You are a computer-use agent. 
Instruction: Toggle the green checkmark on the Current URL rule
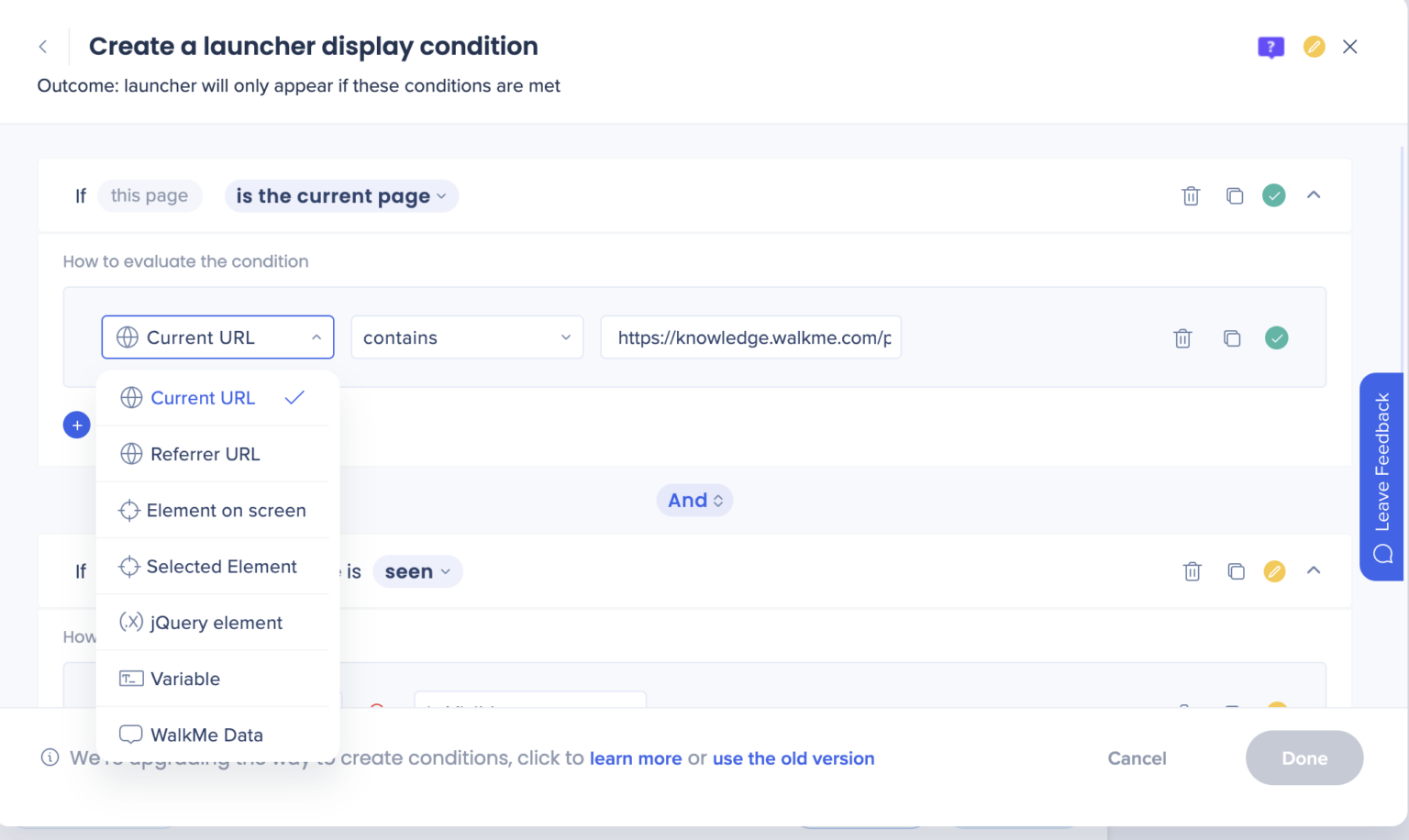tap(1276, 337)
